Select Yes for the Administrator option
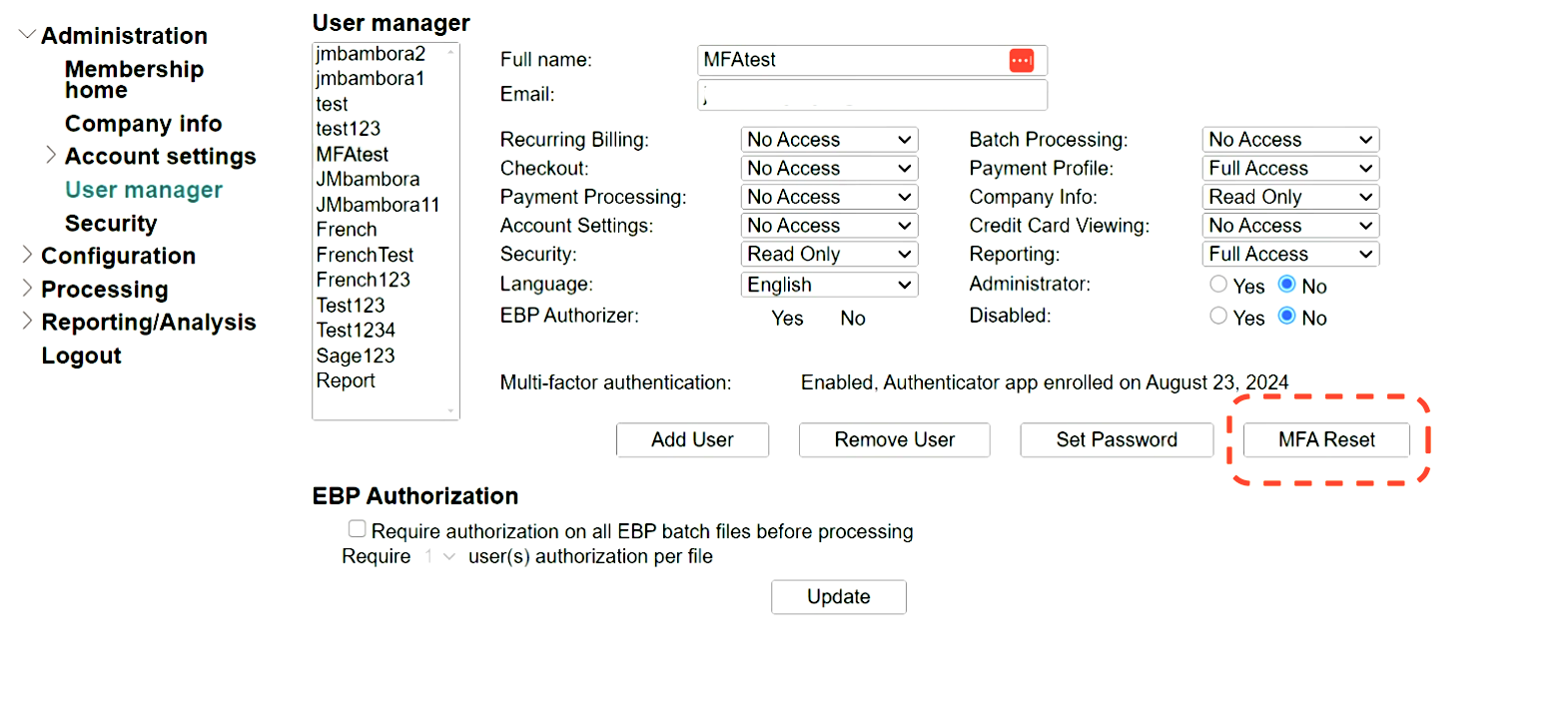This screenshot has height=717, width=1568. click(x=1217, y=284)
